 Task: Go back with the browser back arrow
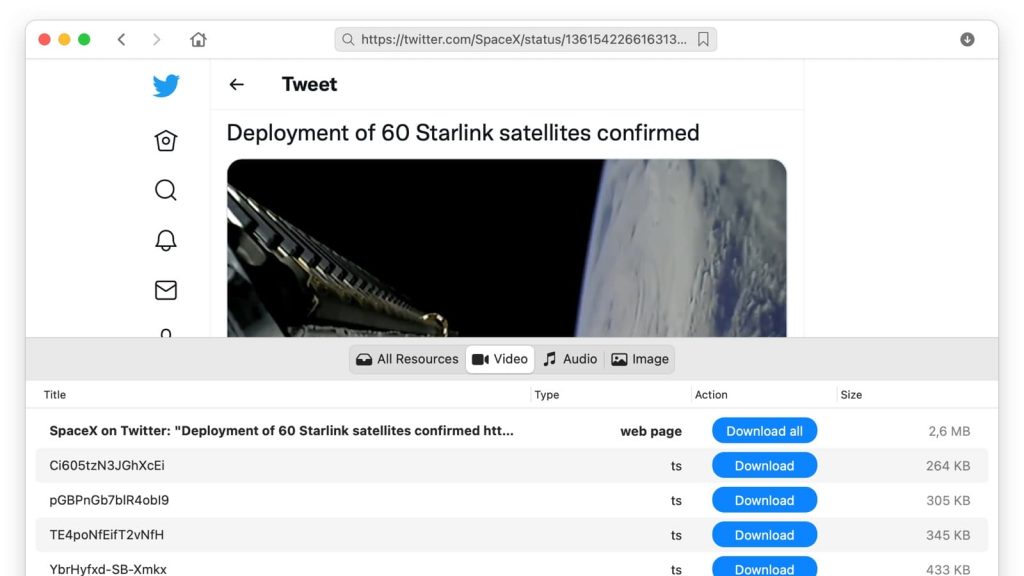pyautogui.click(x=121, y=40)
